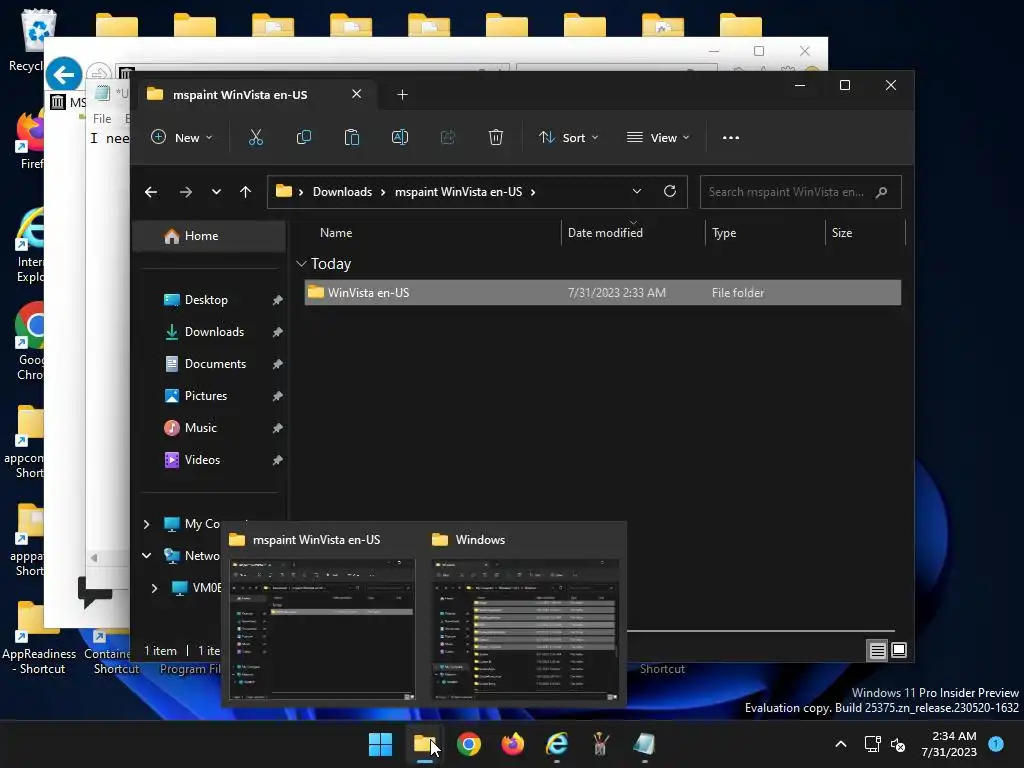Click the Delete trash icon
Image resolution: width=1024 pixels, height=768 pixels.
[x=496, y=137]
